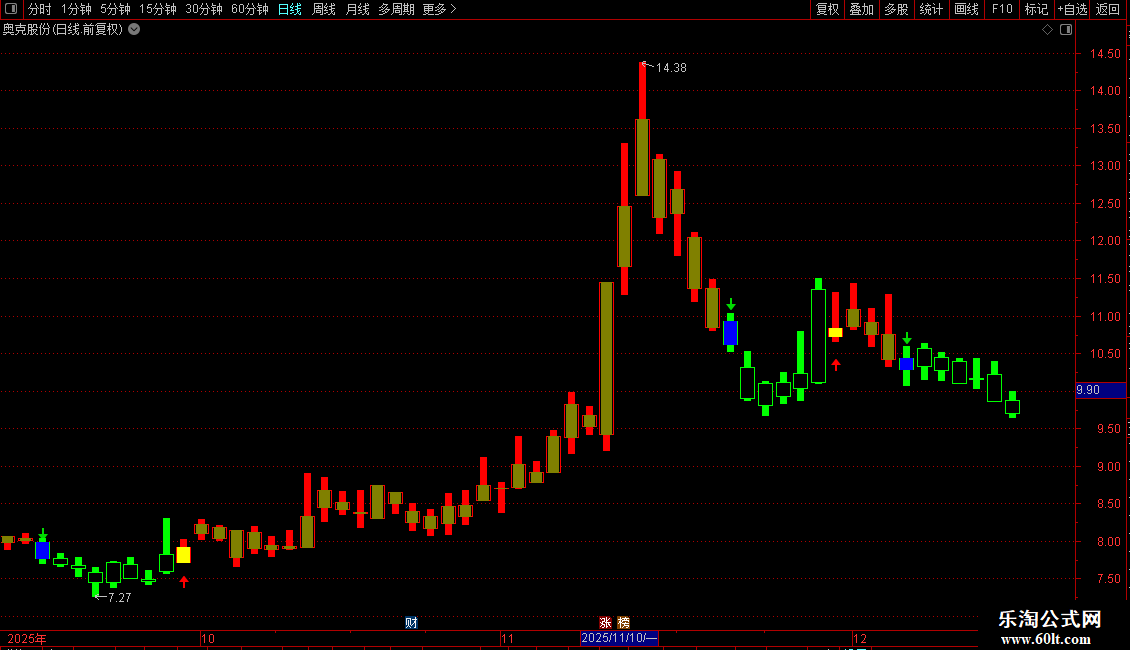
Task: Click the 统计 statistics button
Action: point(930,9)
